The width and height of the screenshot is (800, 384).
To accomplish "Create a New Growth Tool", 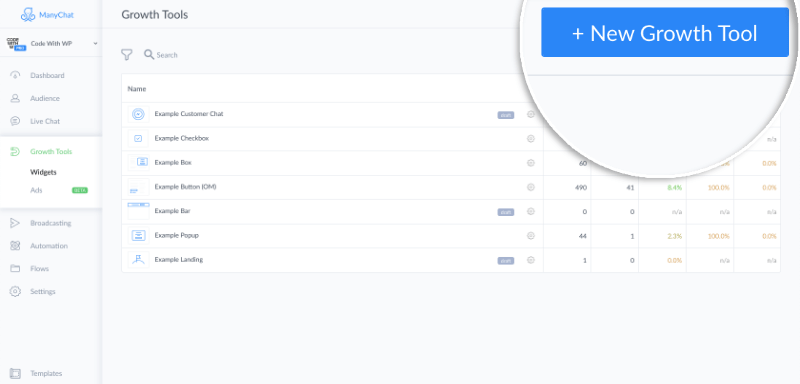I will pos(665,32).
